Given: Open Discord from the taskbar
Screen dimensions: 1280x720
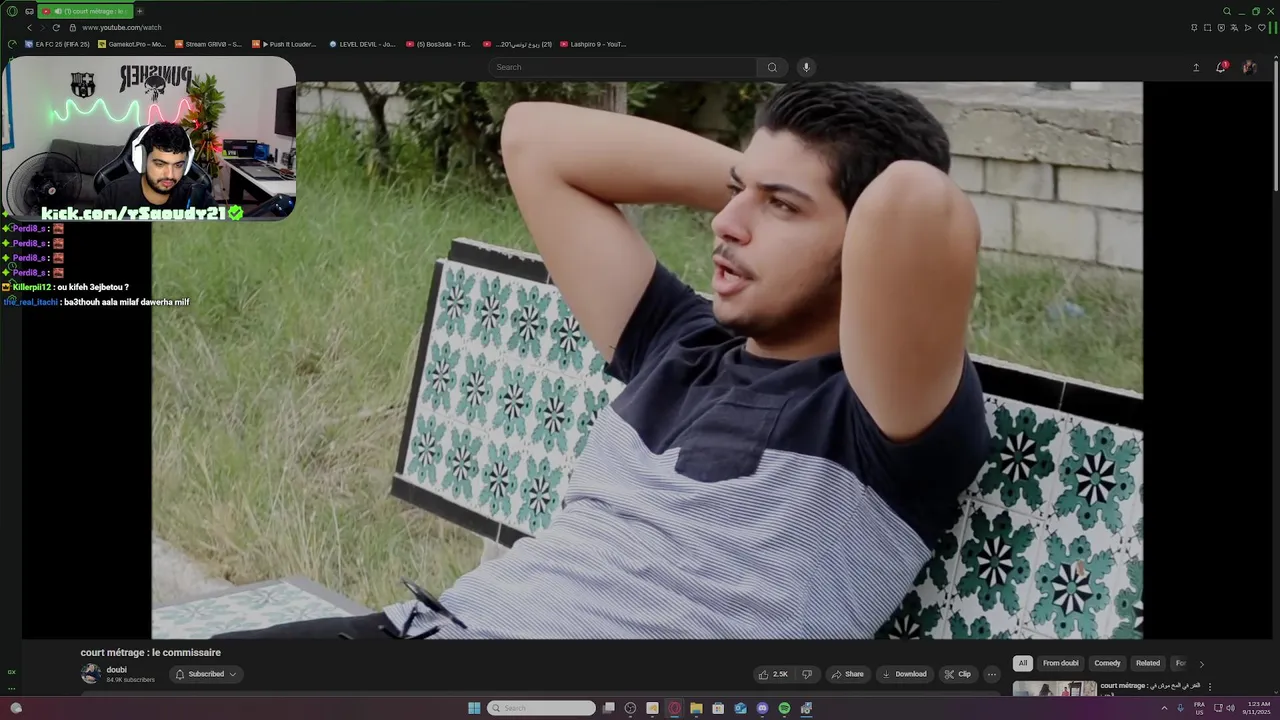Looking at the screenshot, I should click(x=762, y=708).
